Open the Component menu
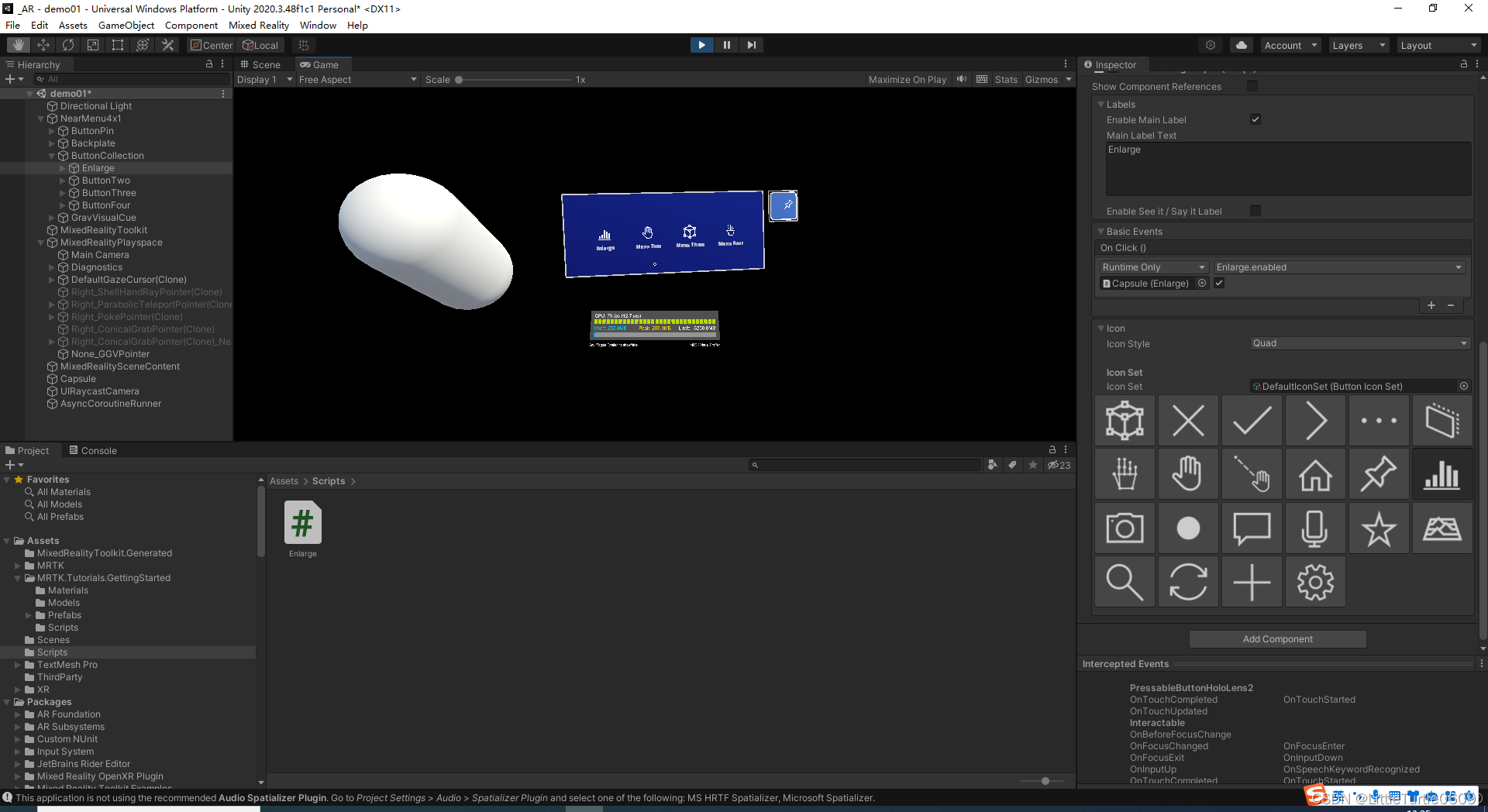1488x812 pixels. 191,25
